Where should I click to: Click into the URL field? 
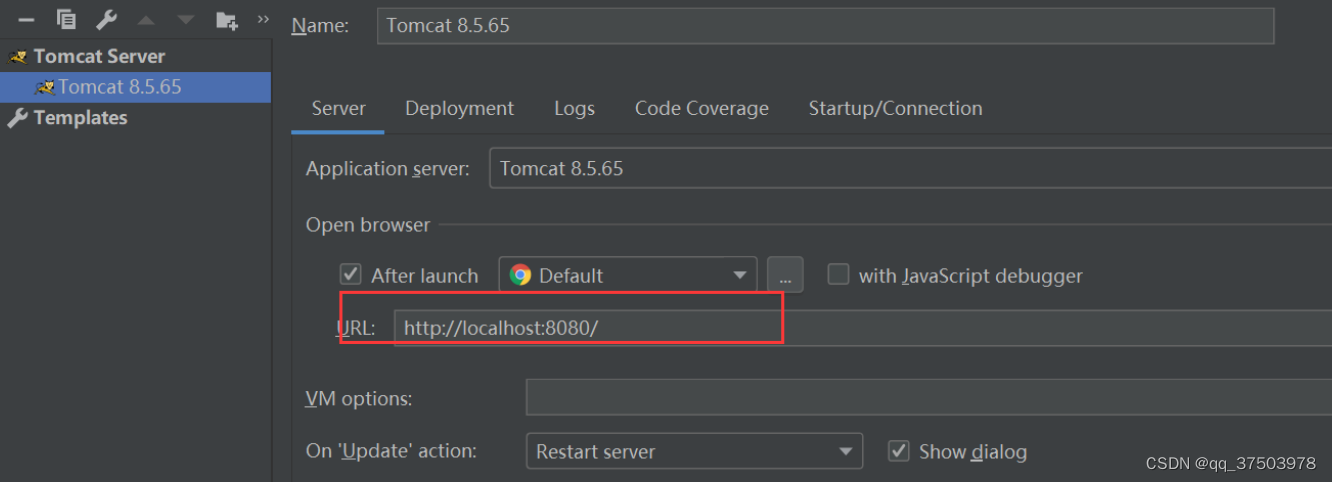click(862, 328)
